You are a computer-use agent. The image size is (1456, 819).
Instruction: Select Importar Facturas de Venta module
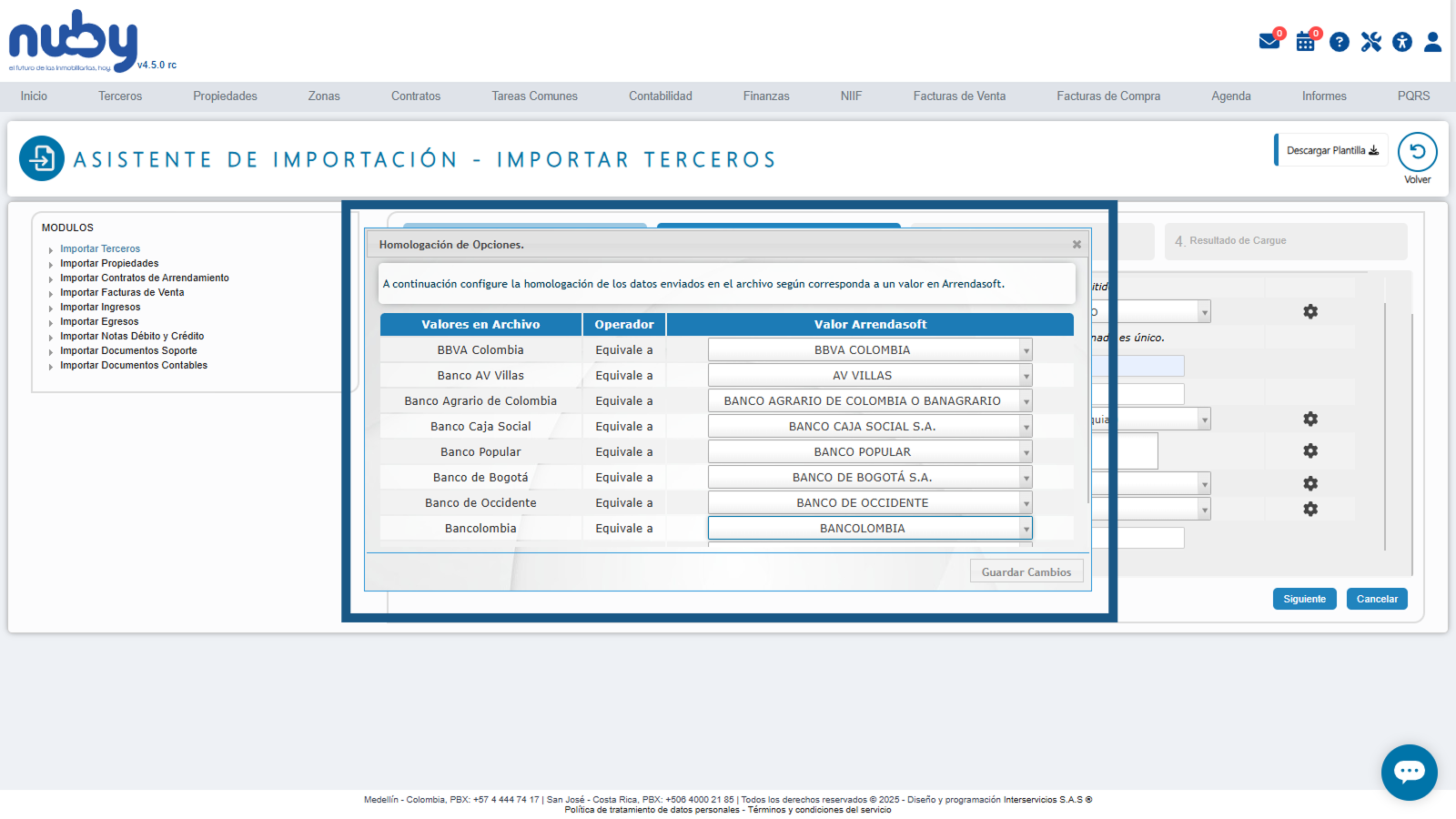click(122, 292)
